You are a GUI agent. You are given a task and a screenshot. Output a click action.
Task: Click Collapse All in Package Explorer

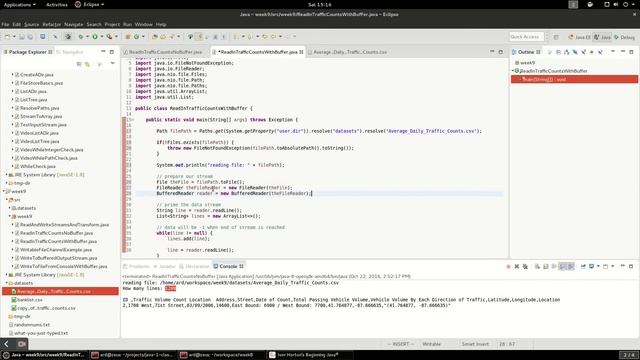79,64
